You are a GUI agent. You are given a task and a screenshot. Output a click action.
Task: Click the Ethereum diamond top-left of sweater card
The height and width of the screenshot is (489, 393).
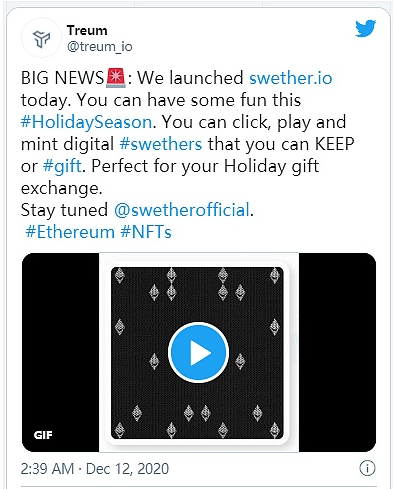coord(120,276)
